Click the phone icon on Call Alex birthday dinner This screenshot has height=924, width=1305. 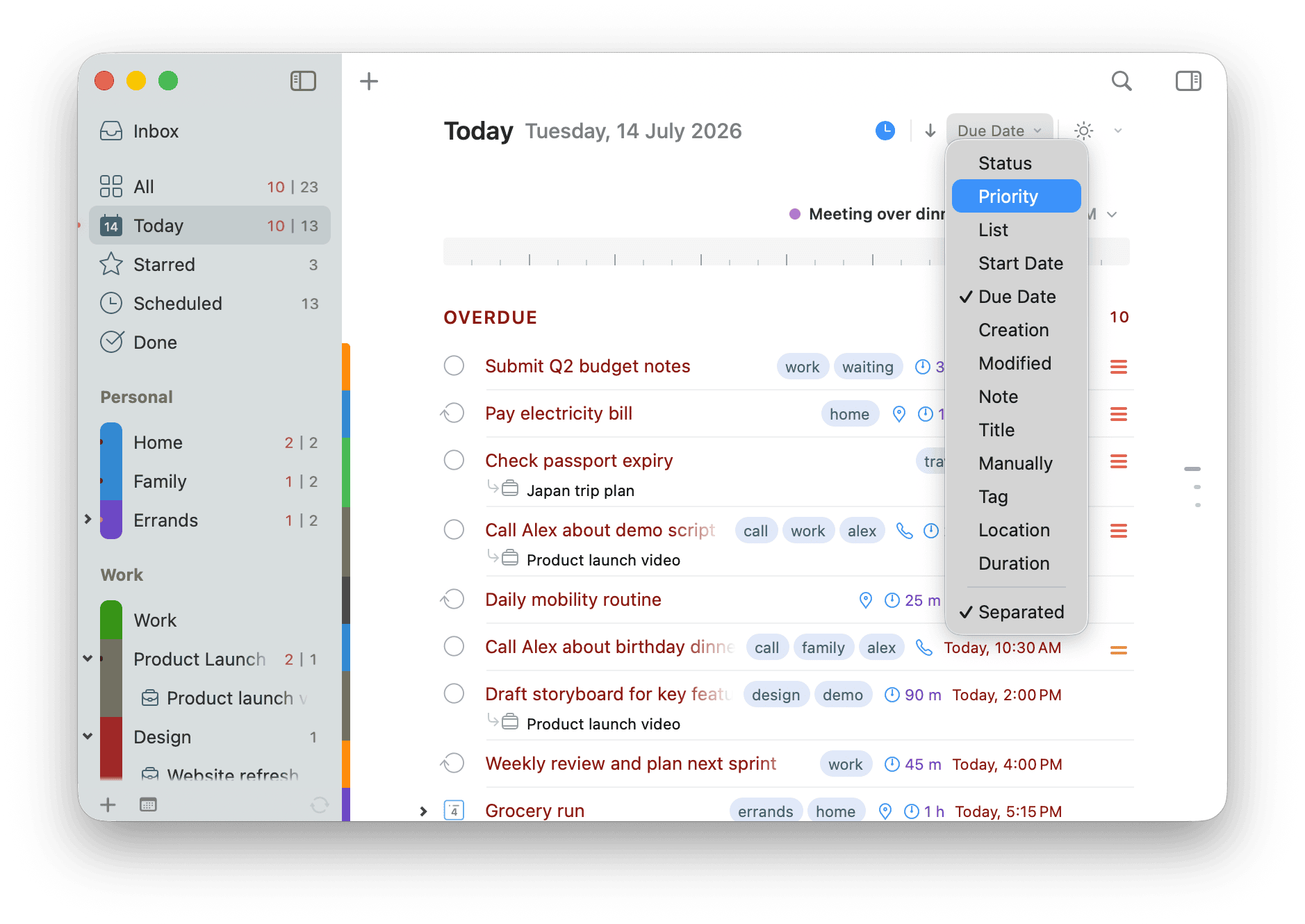(924, 647)
